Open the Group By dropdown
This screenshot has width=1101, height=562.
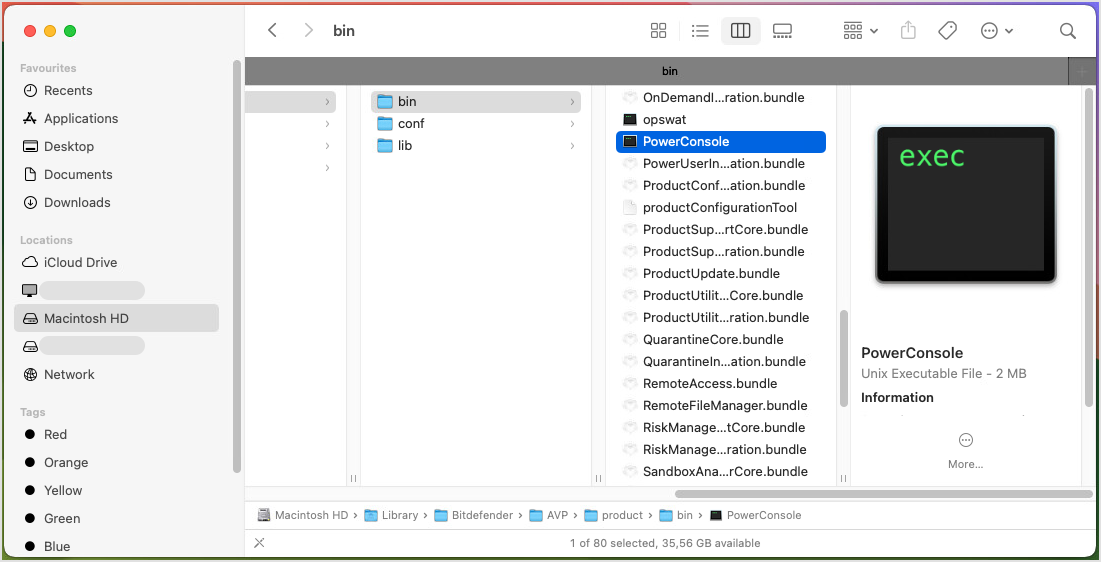coord(860,31)
